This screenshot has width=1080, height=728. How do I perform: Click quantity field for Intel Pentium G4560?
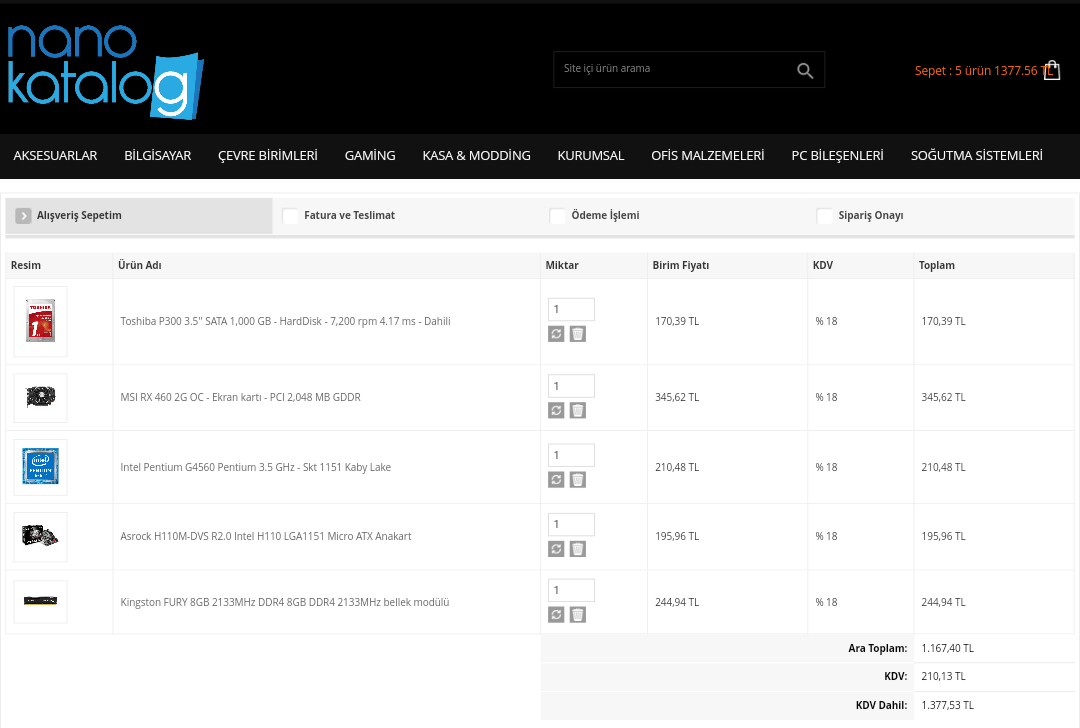tap(571, 455)
